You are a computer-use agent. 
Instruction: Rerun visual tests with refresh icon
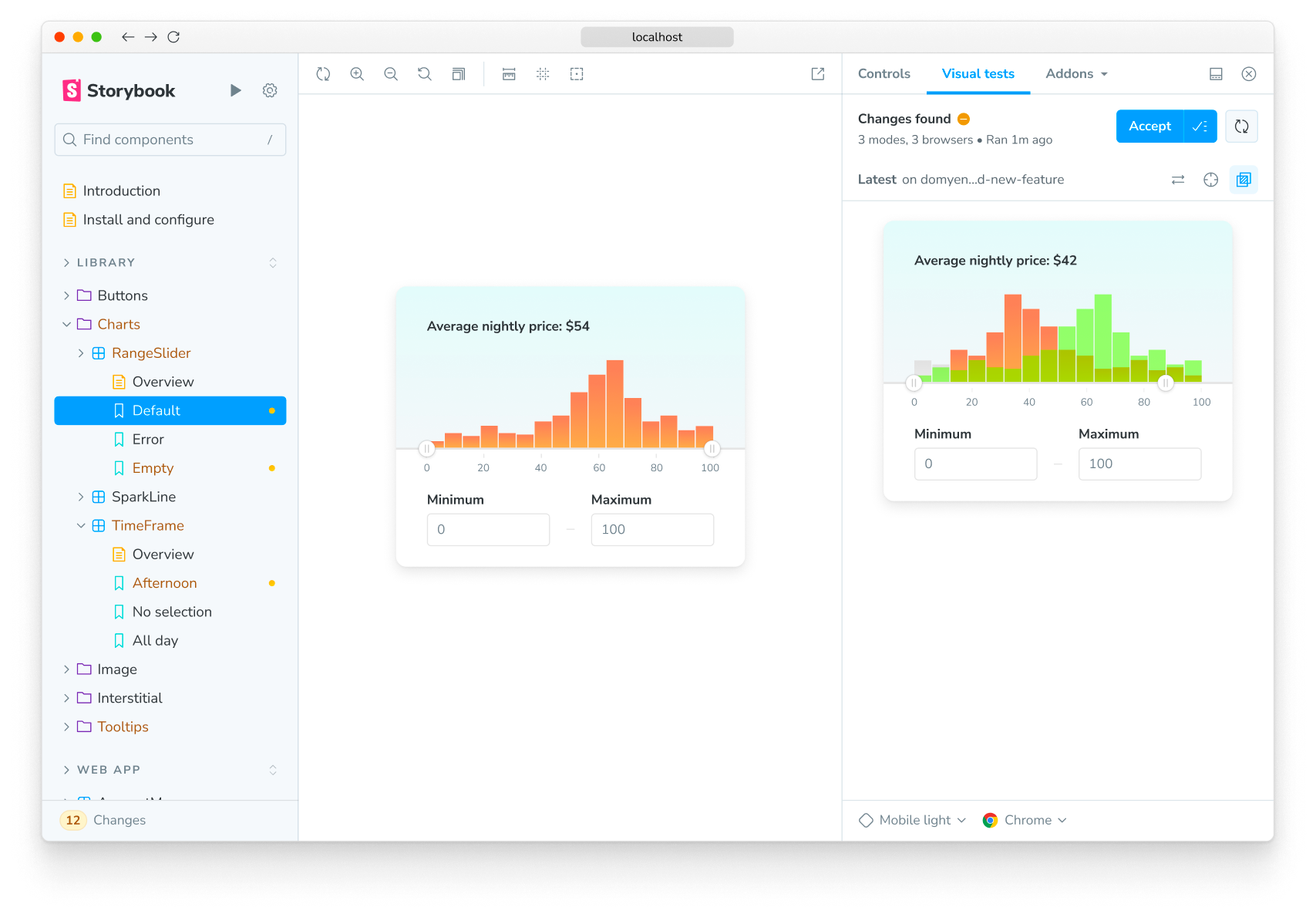(1241, 126)
